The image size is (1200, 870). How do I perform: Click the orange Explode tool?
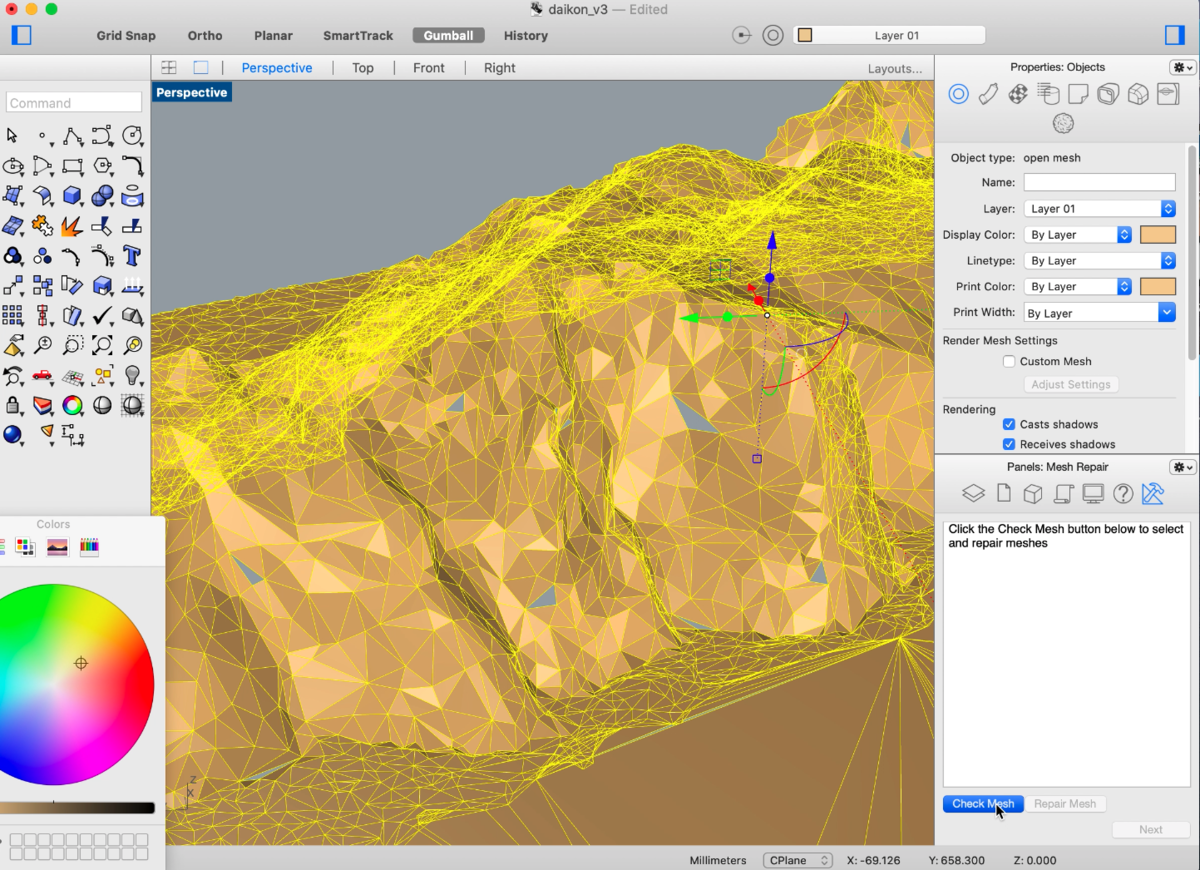pyautogui.click(x=72, y=226)
